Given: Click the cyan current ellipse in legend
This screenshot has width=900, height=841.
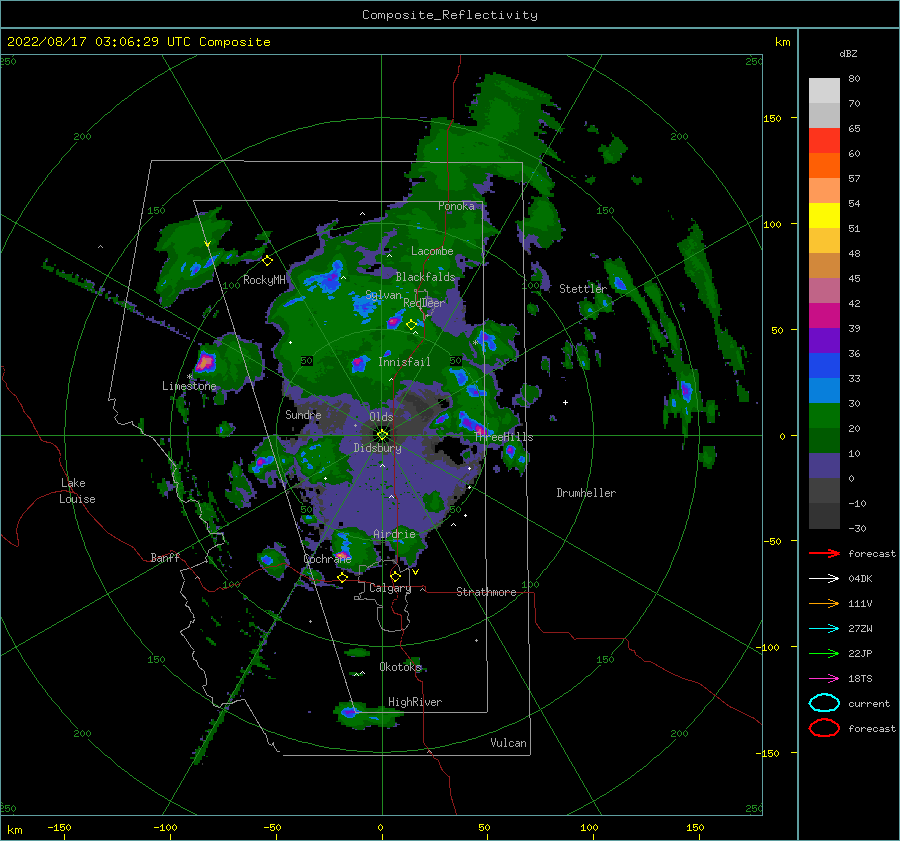Looking at the screenshot, I should [x=824, y=703].
